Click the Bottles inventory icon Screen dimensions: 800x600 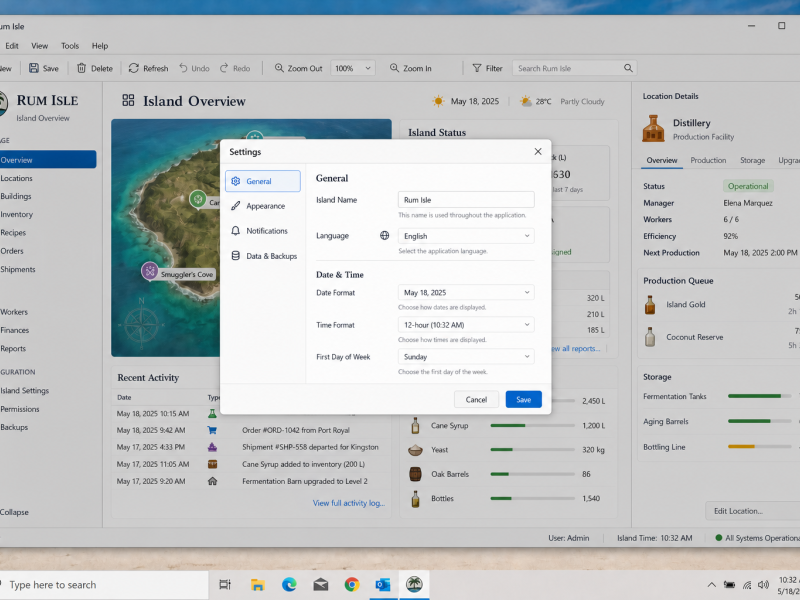coord(415,498)
